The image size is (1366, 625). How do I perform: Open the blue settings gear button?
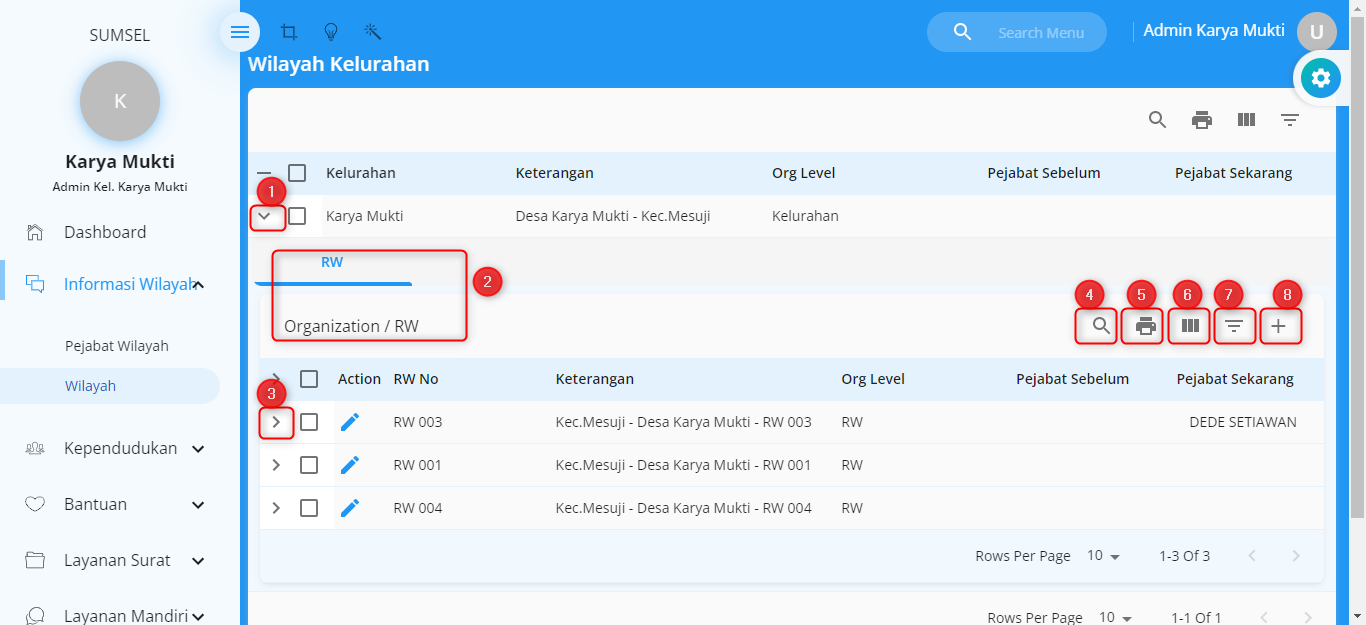point(1320,78)
